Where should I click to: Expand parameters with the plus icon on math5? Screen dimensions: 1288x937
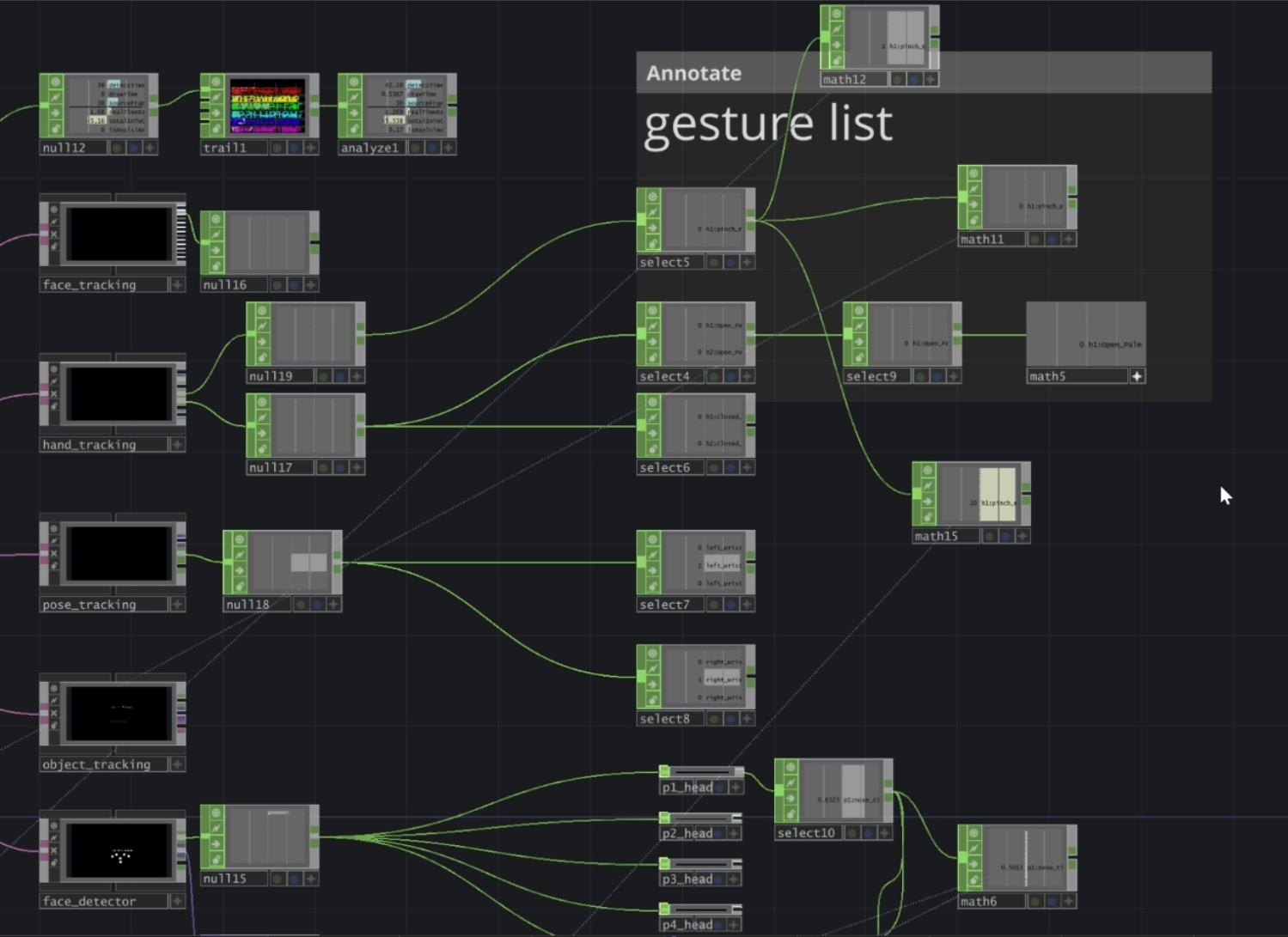pyautogui.click(x=1137, y=375)
